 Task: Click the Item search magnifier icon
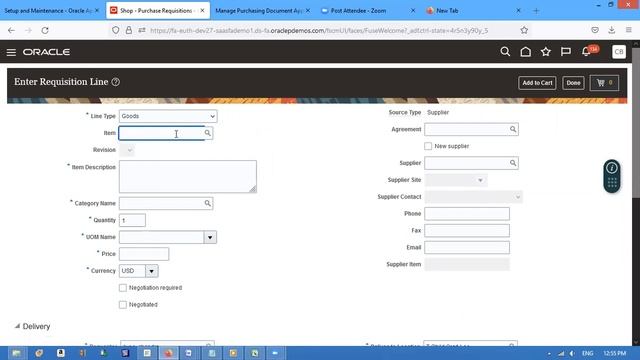[207, 133]
